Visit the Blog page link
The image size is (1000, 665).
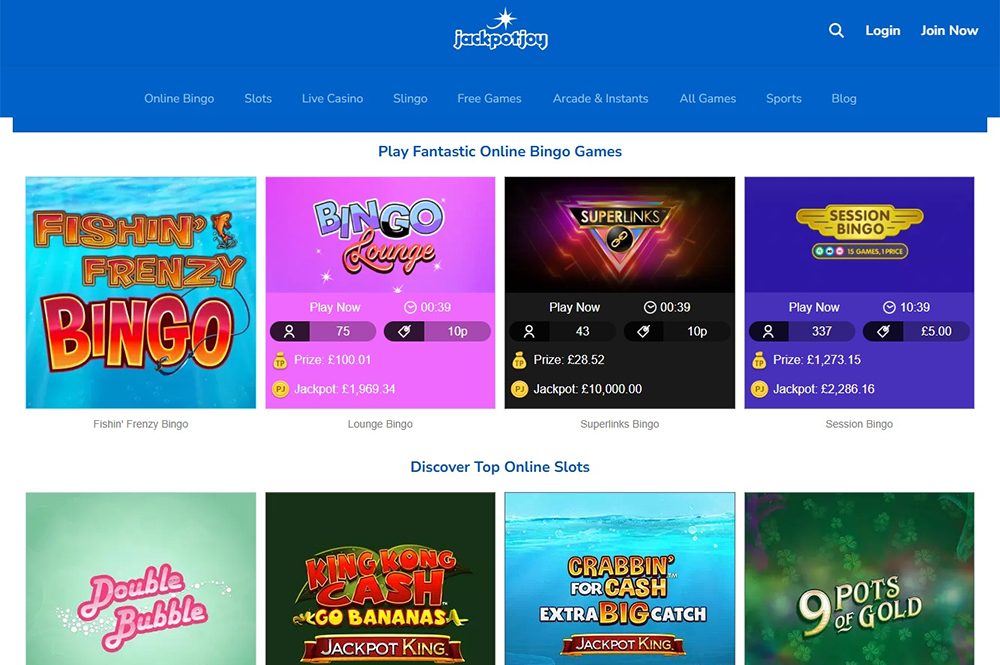coord(844,99)
